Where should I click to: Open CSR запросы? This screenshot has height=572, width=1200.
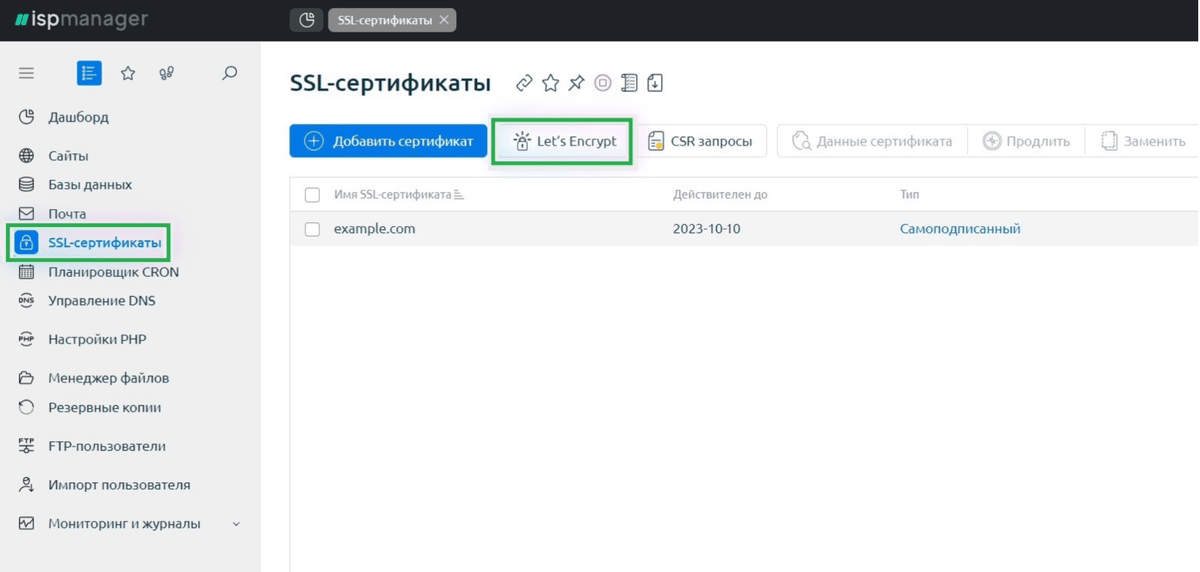click(x=700, y=141)
